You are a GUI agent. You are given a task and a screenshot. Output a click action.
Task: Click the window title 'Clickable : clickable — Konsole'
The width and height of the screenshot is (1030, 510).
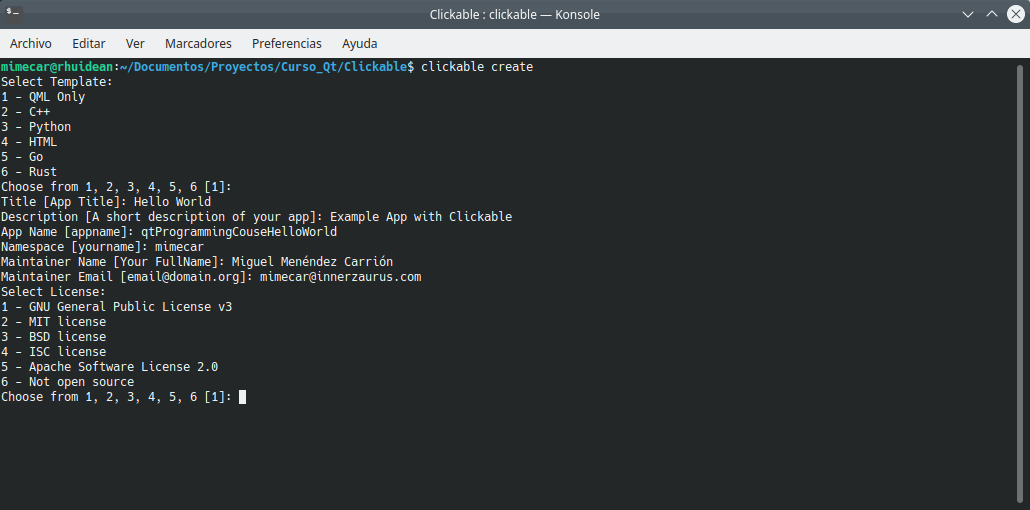click(514, 14)
